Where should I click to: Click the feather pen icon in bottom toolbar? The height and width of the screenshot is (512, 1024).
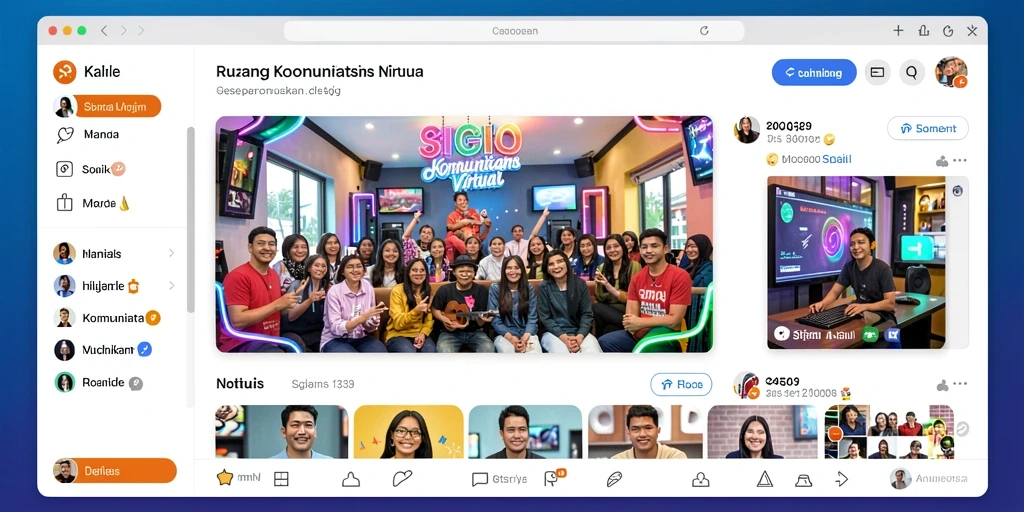(614, 479)
